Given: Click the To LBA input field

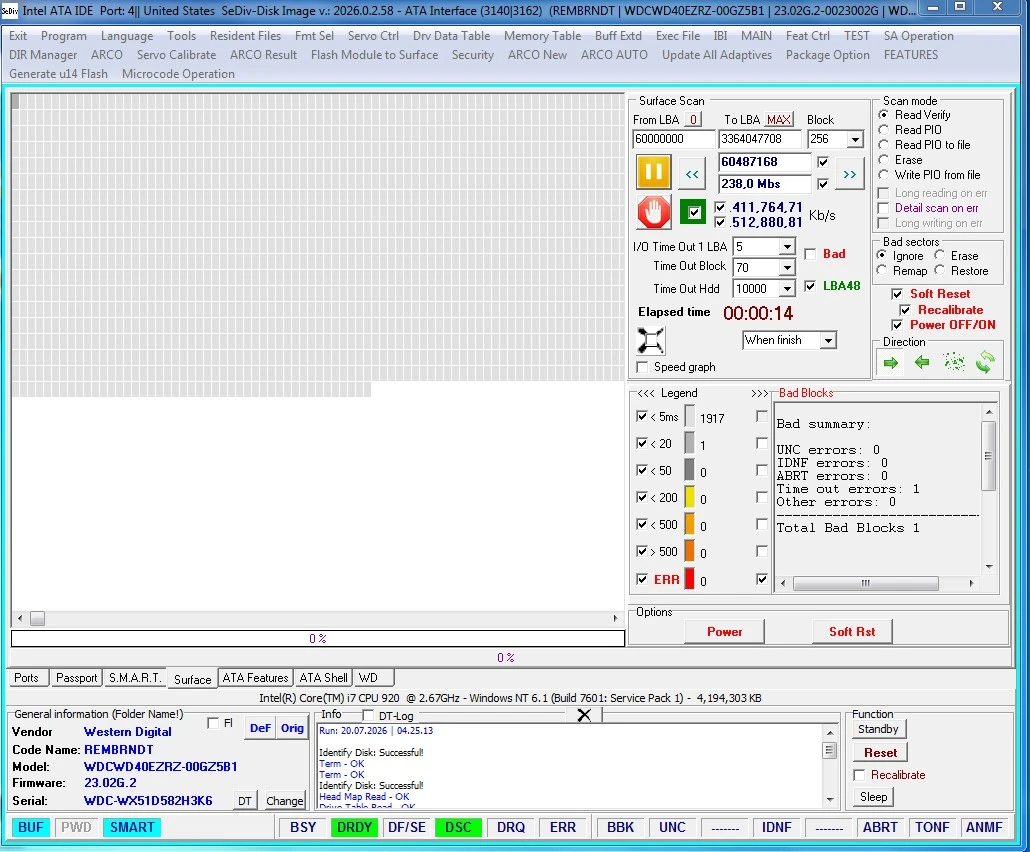Looking at the screenshot, I should pos(760,139).
